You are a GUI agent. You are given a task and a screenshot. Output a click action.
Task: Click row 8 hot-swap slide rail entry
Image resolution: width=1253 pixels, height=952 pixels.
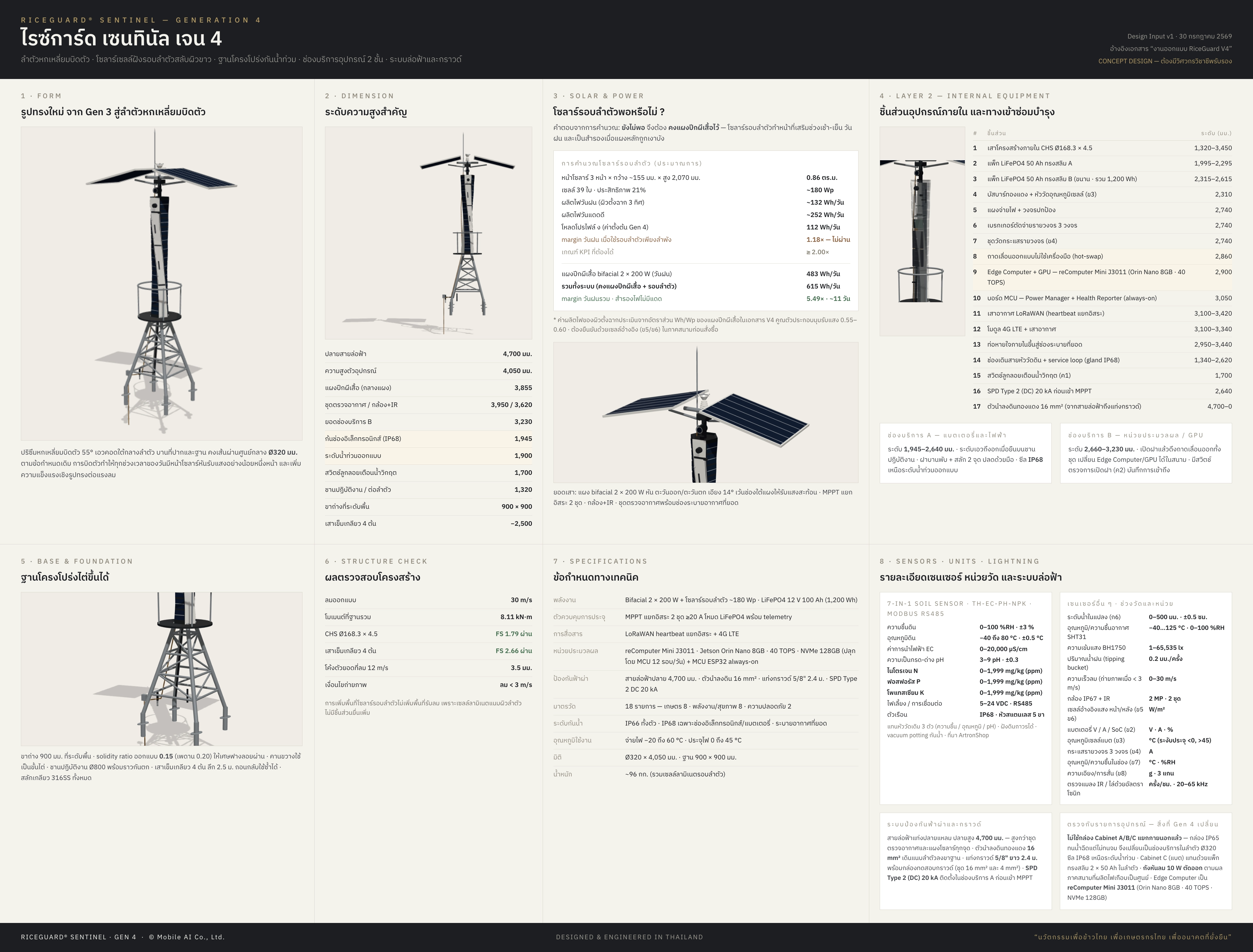[1102, 257]
